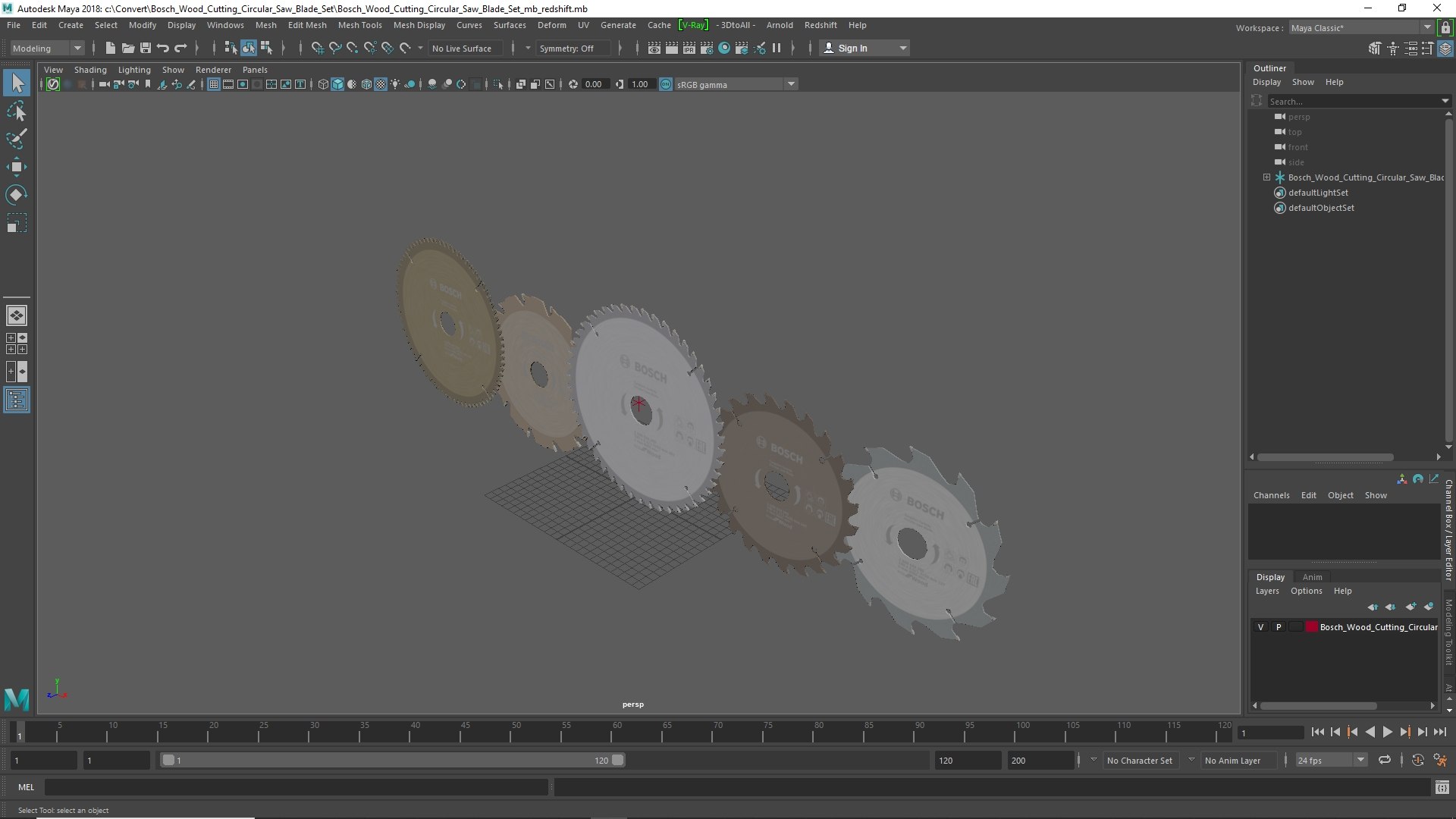Click the New Scene icon

pos(110,48)
